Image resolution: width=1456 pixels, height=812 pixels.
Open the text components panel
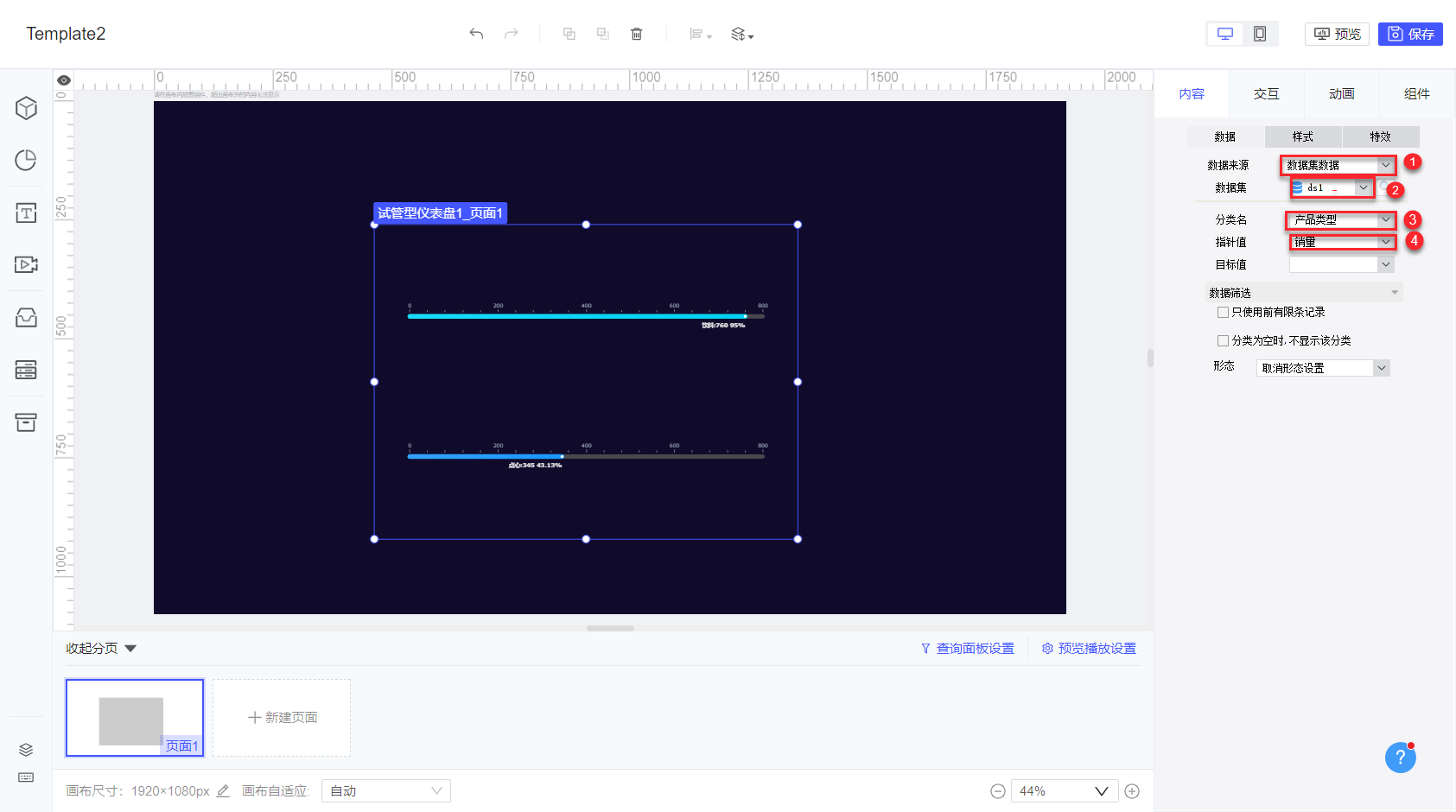26,213
